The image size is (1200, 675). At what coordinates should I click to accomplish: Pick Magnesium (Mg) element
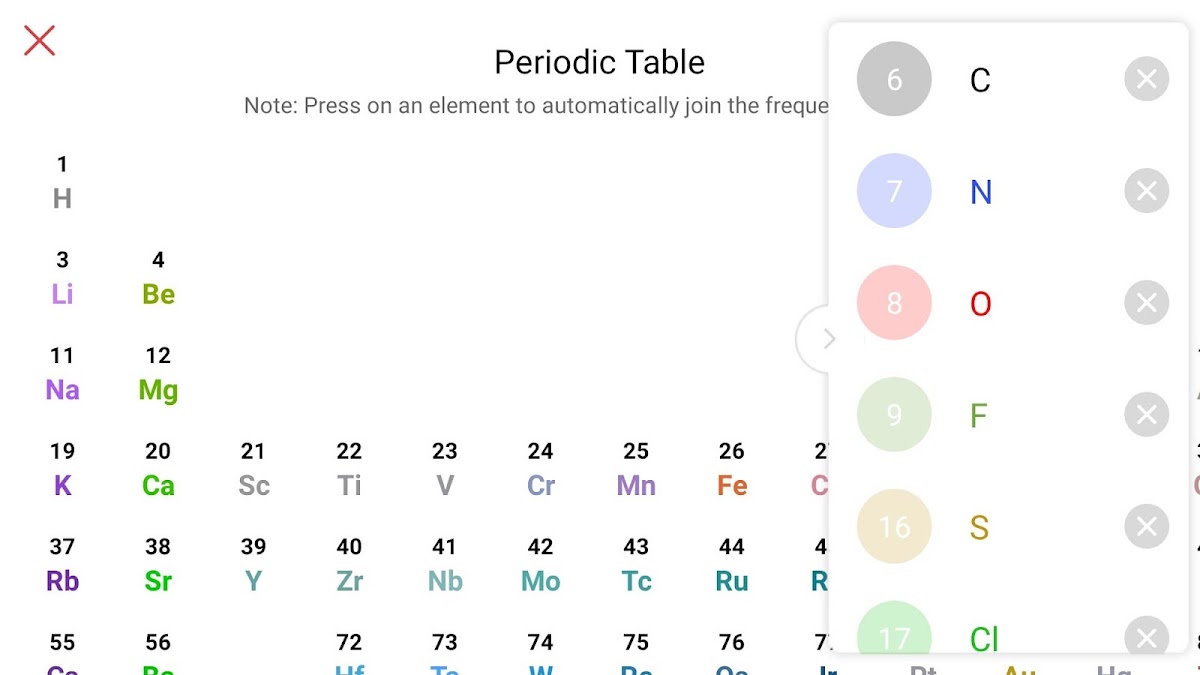pyautogui.click(x=158, y=378)
